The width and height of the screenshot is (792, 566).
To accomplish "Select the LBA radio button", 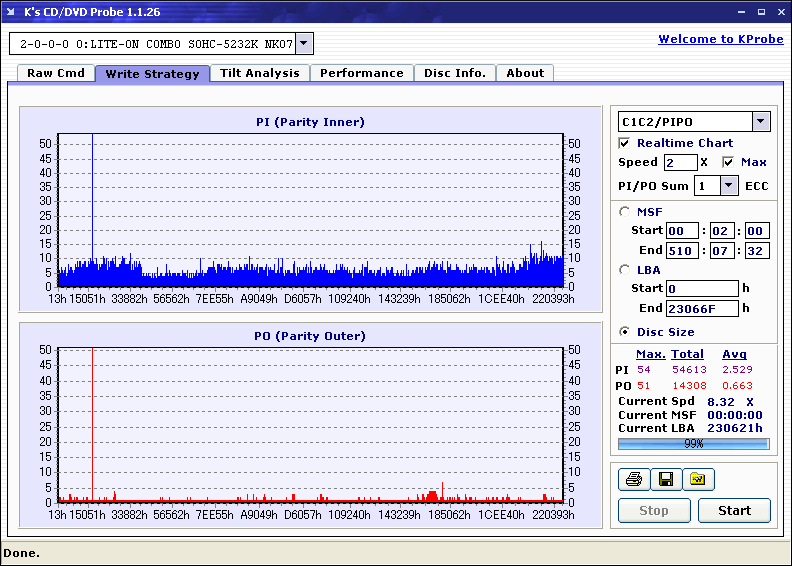I will click(x=625, y=270).
